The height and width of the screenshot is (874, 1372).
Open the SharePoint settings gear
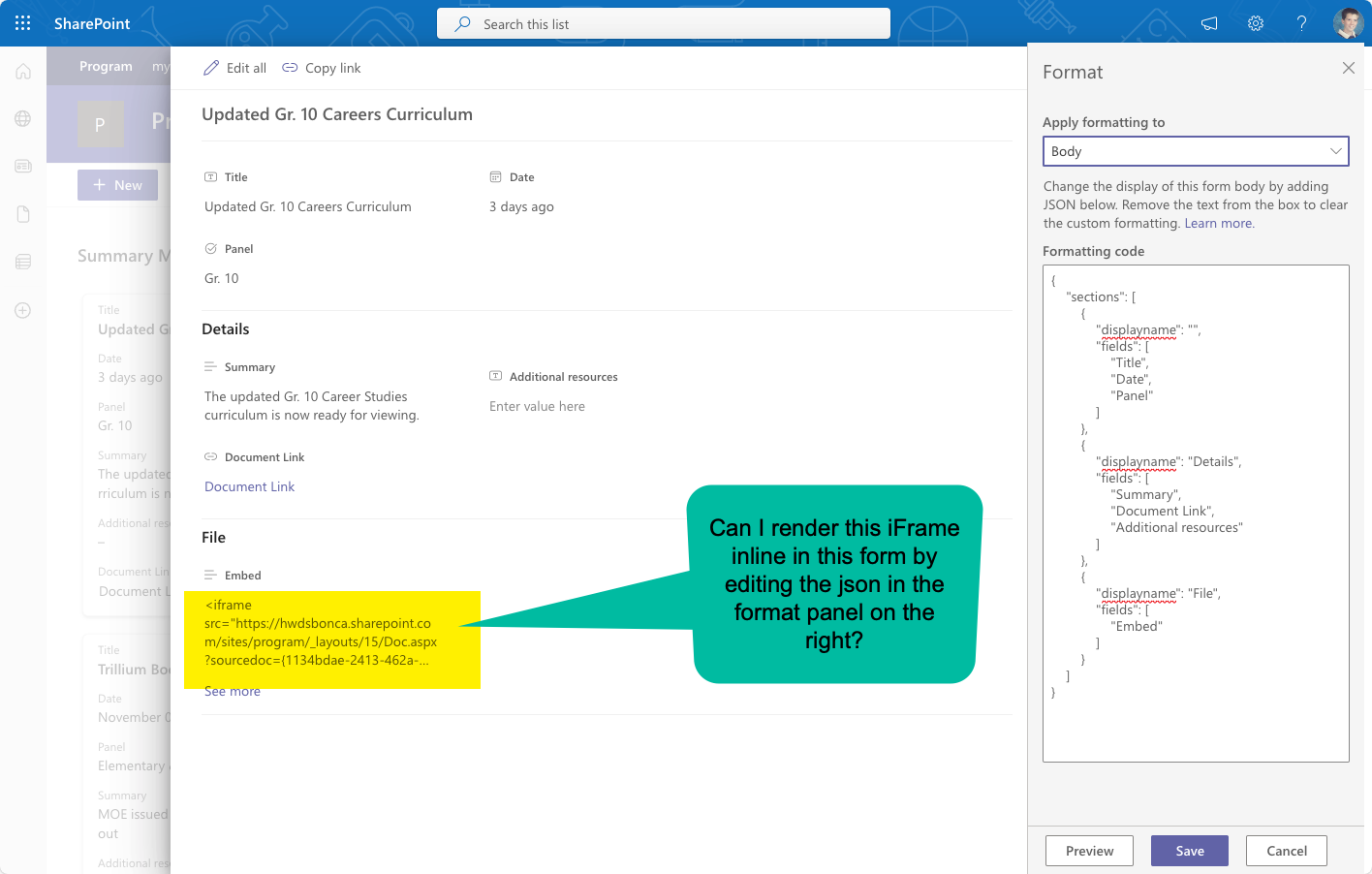(x=1255, y=23)
